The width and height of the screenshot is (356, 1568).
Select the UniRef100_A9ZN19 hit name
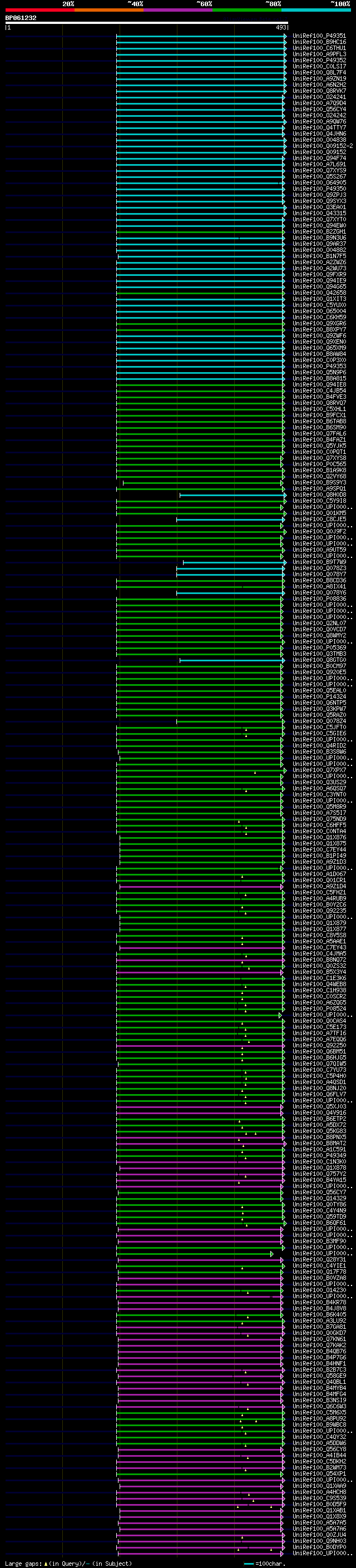click(319, 78)
